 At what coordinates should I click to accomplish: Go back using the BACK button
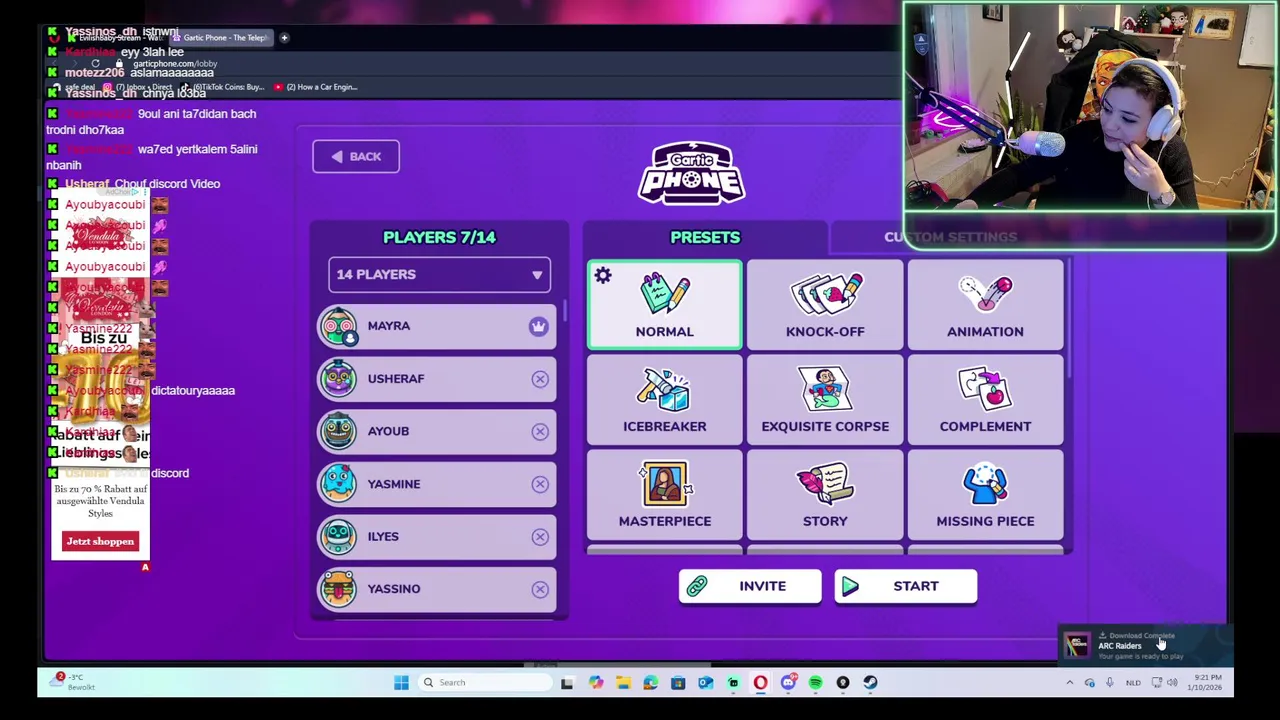(356, 156)
